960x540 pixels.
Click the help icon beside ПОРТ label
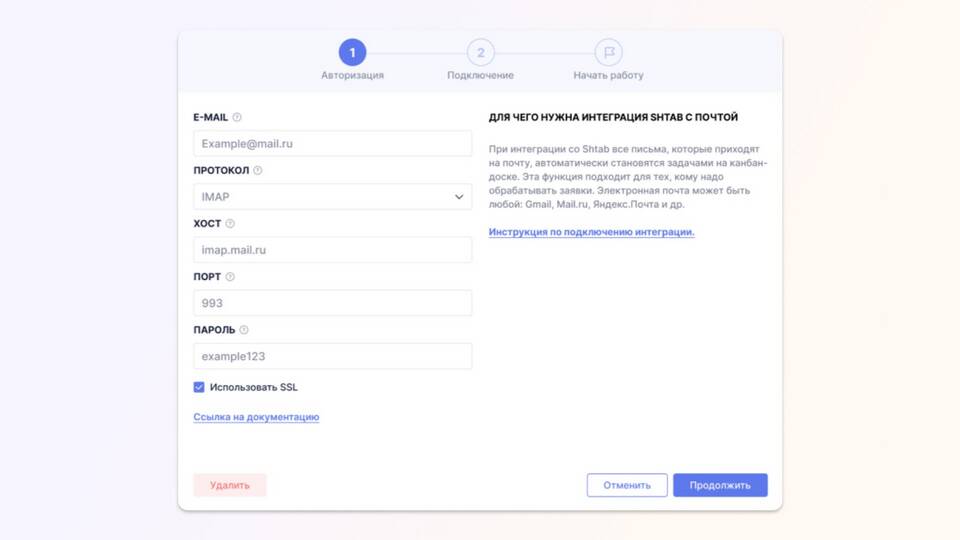(230, 277)
